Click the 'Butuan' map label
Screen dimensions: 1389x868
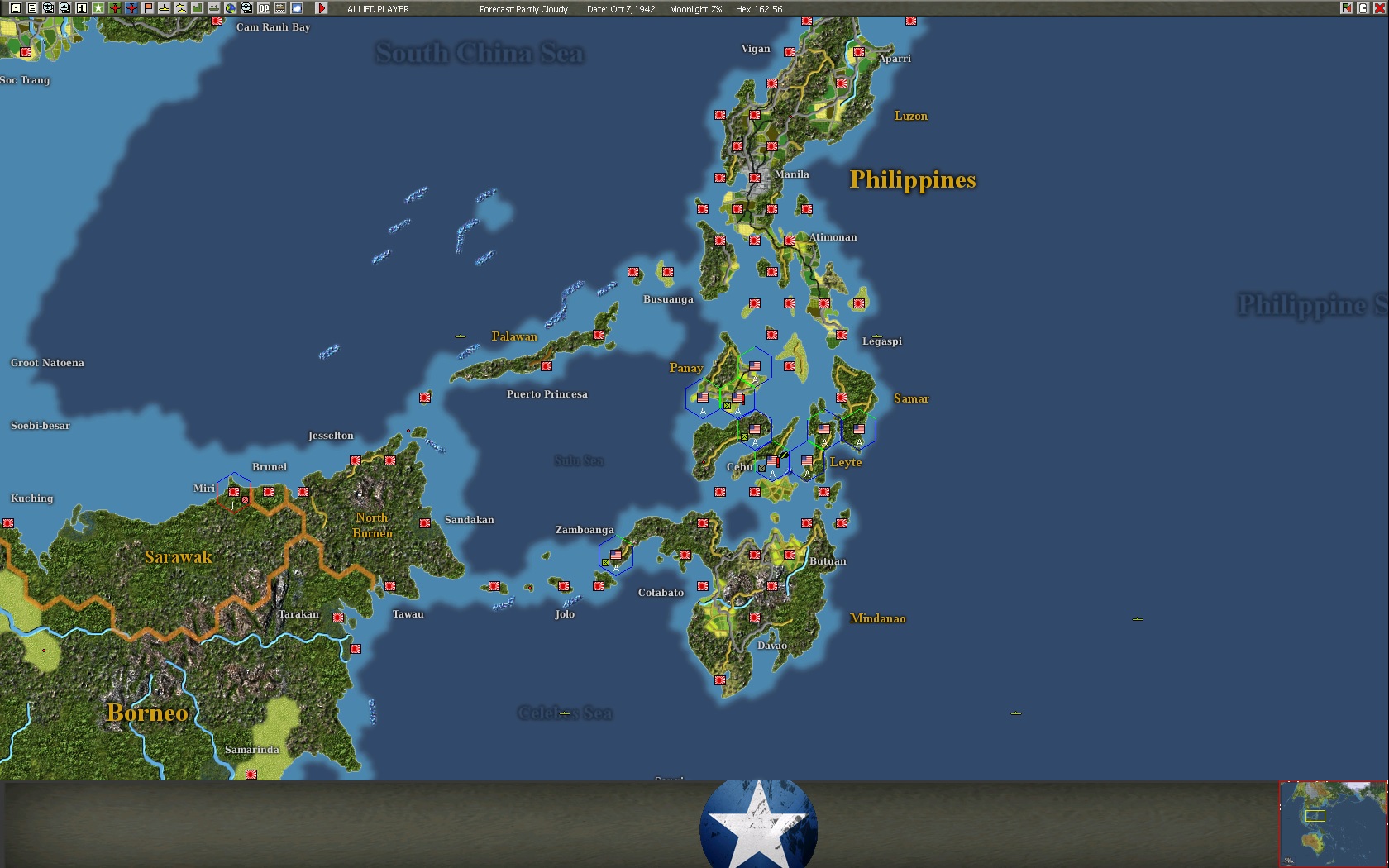(828, 561)
